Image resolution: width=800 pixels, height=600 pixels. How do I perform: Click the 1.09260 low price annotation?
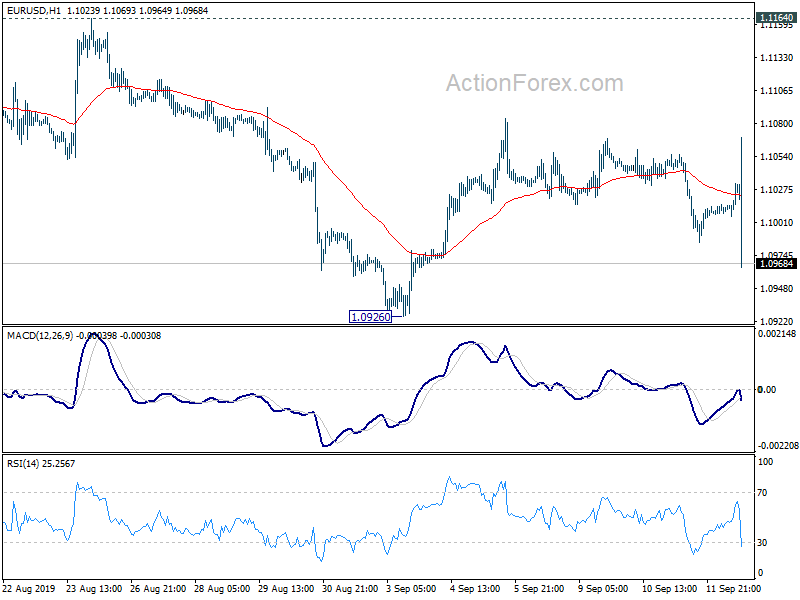tap(371, 317)
